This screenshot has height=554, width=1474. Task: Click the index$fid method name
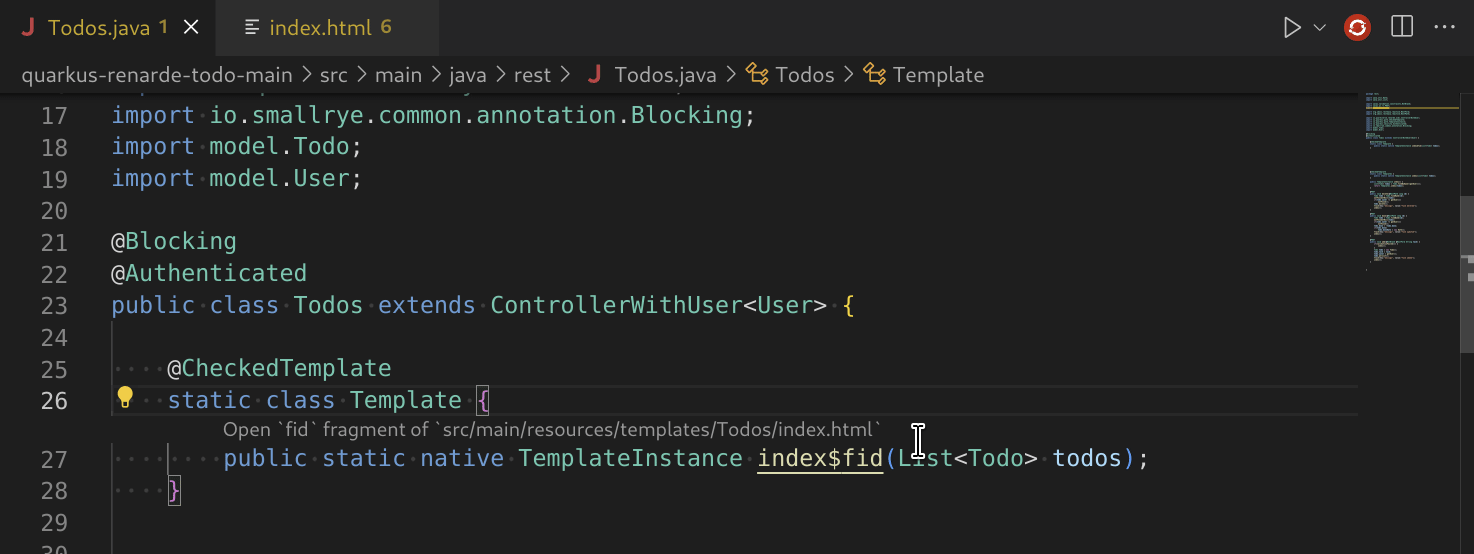click(x=820, y=458)
